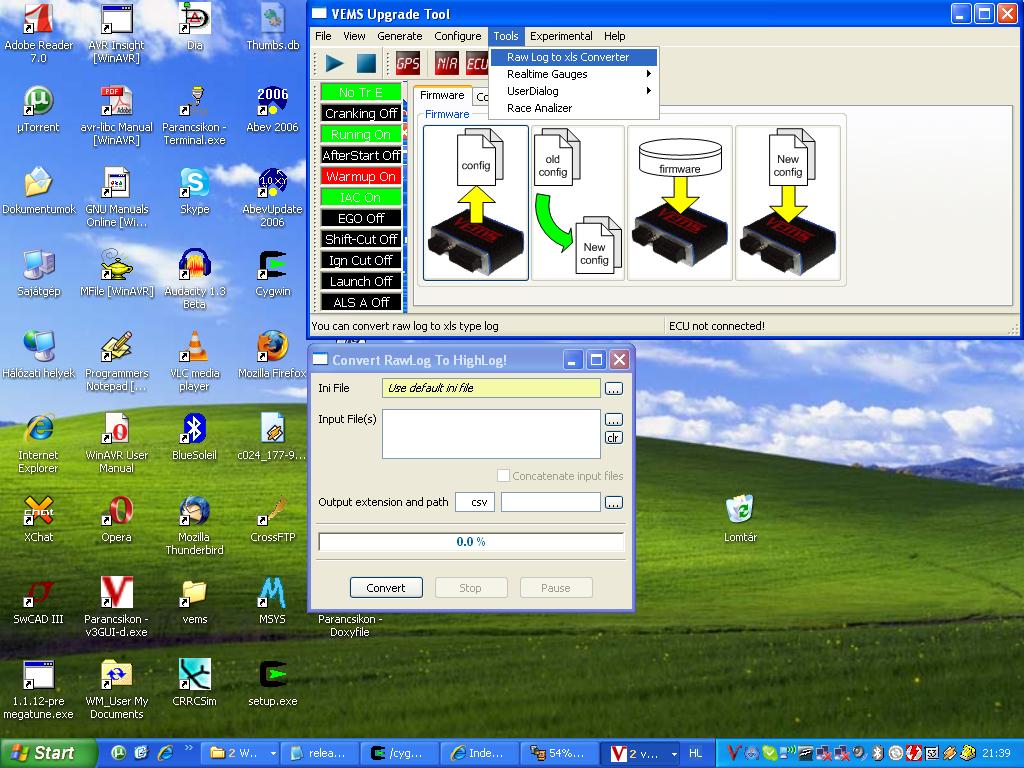Click the Stop button in converter dialog

pyautogui.click(x=470, y=588)
